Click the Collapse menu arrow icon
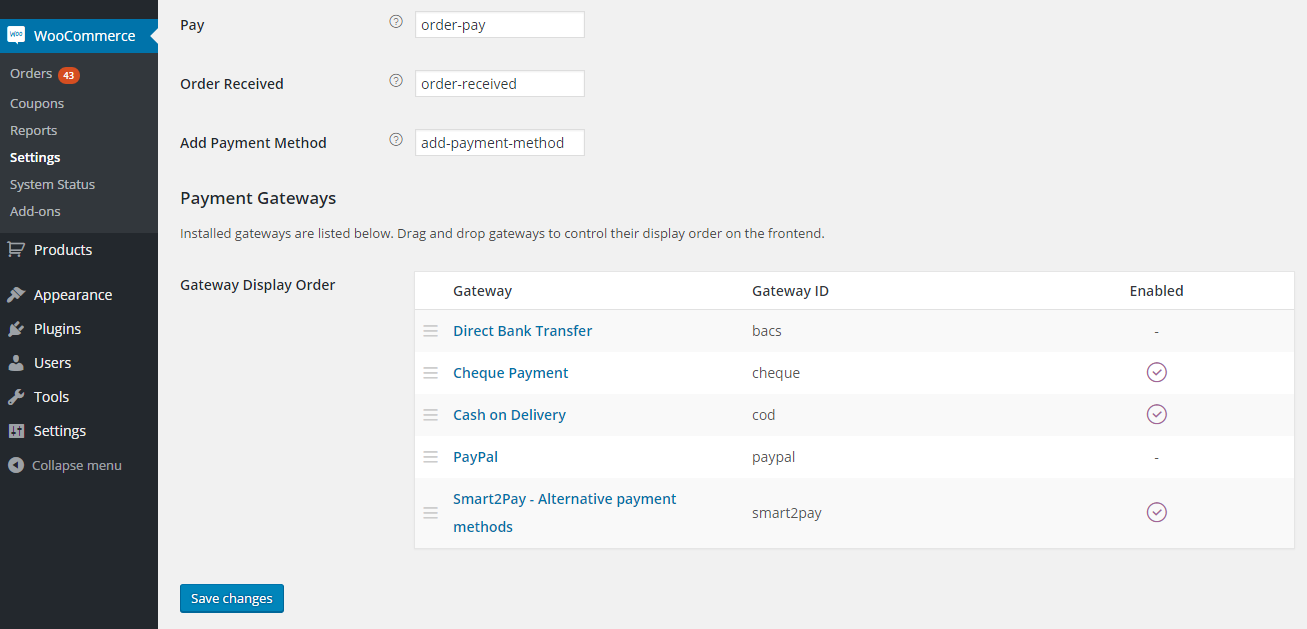This screenshot has width=1307, height=629. coord(16,465)
